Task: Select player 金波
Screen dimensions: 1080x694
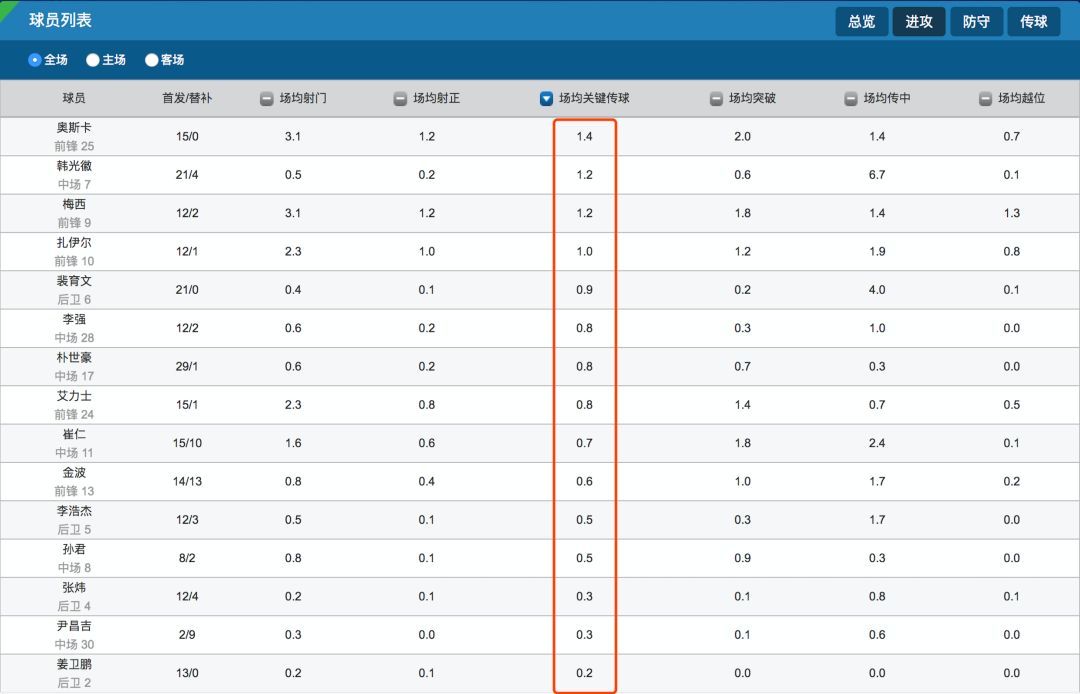Action: pyautogui.click(x=74, y=473)
